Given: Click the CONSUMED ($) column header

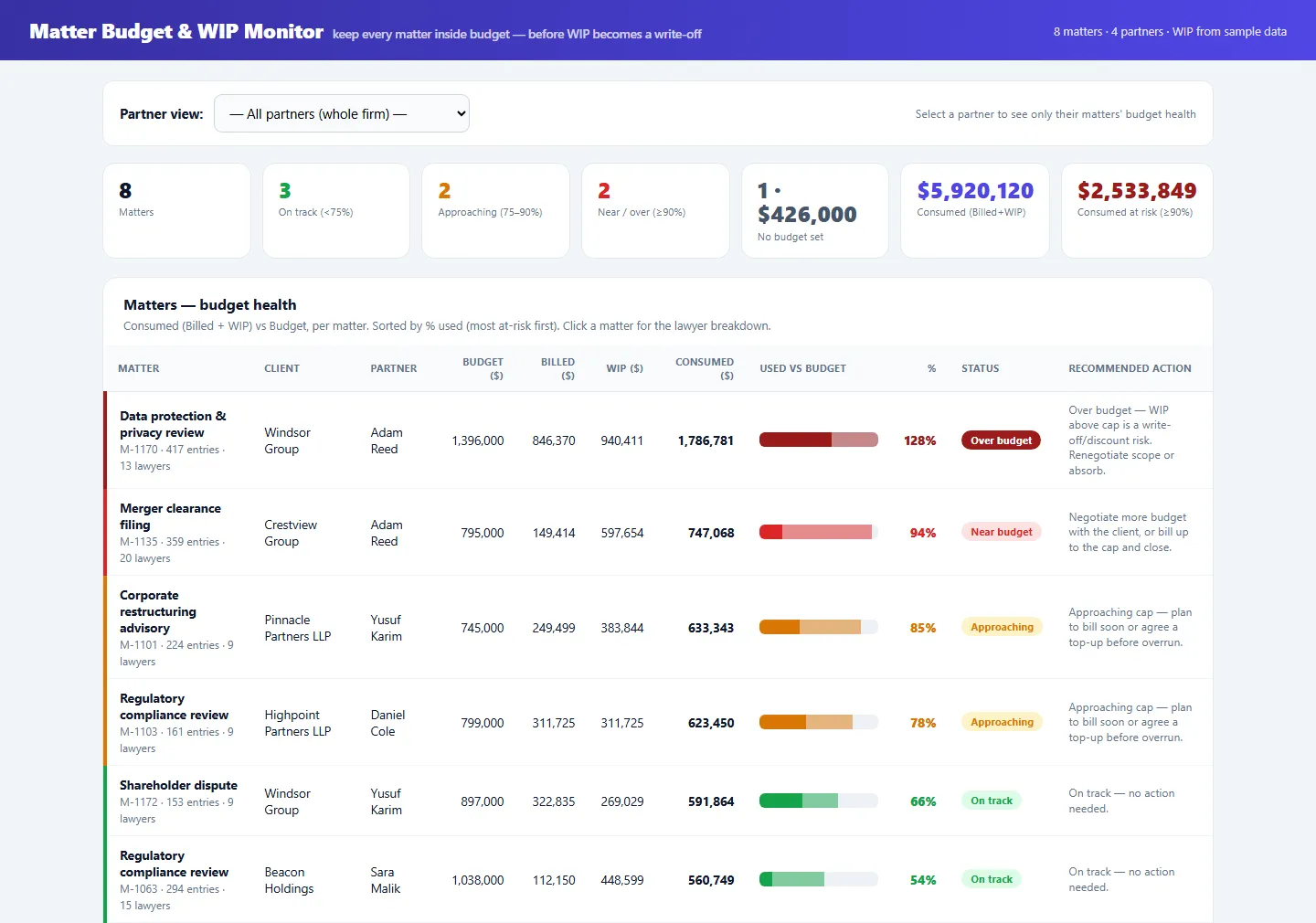Looking at the screenshot, I should point(705,368).
